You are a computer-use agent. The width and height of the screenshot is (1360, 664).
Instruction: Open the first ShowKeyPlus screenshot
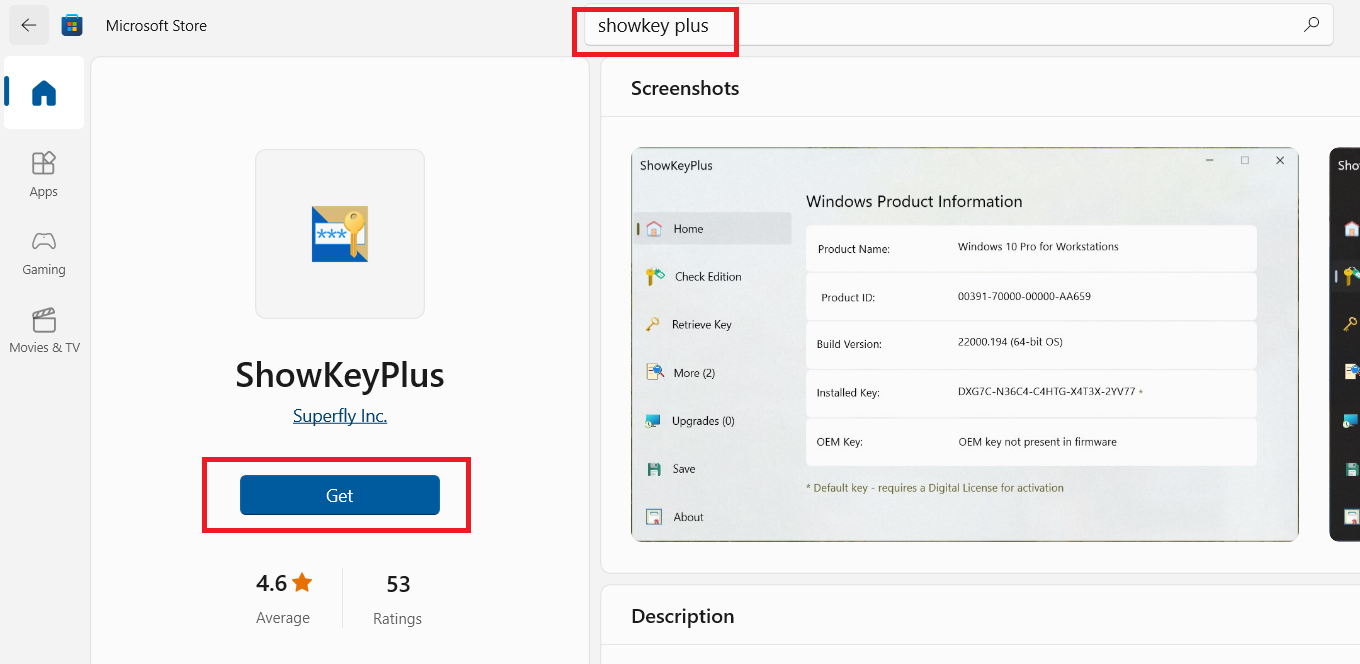click(965, 345)
